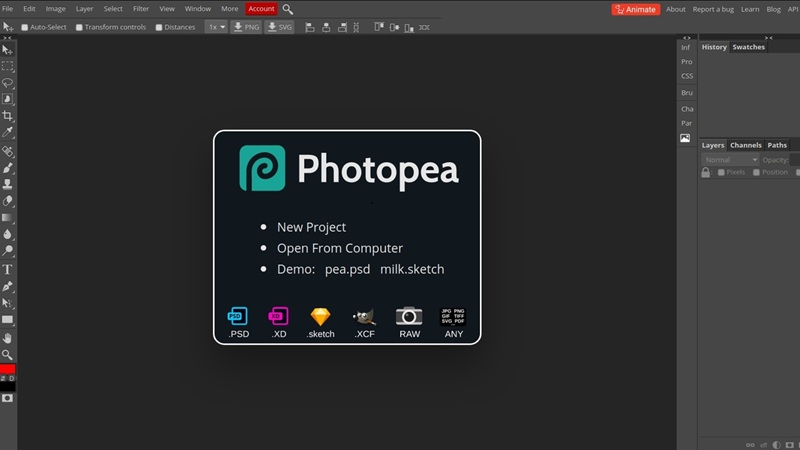Click the image icon in the collapsed side panel
The height and width of the screenshot is (450, 800).
tap(685, 138)
